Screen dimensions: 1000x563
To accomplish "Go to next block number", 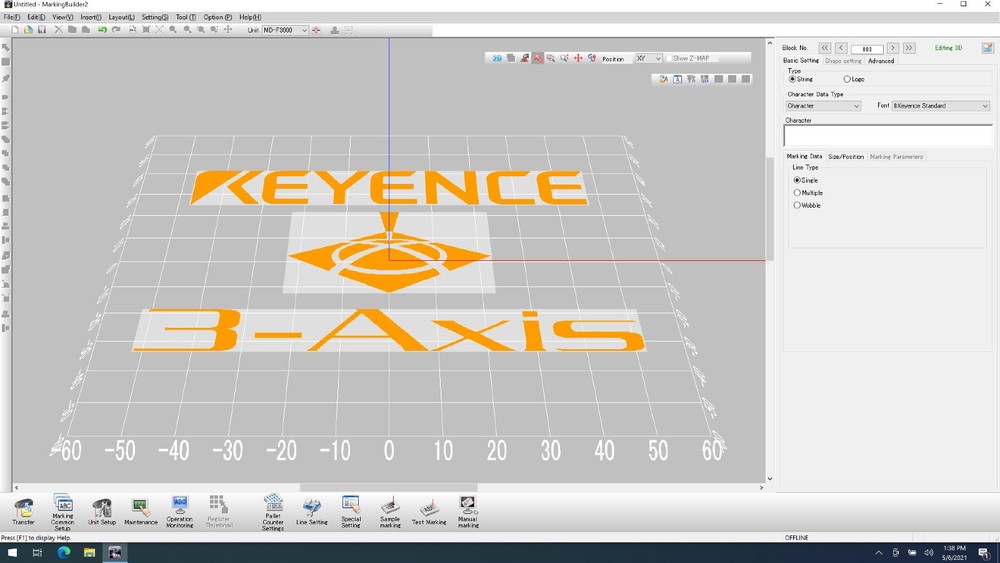I will (893, 48).
